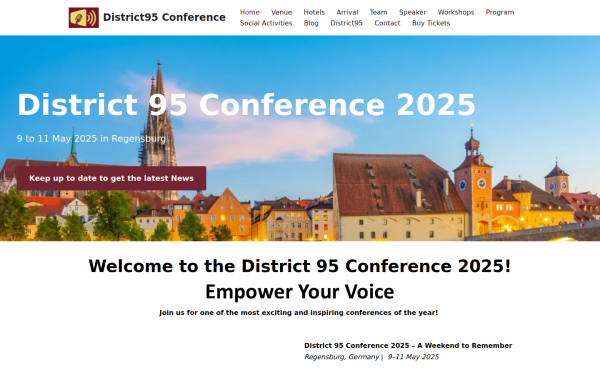
Task: Click the hero heading District 95 Conference 2025
Action: 246,105
